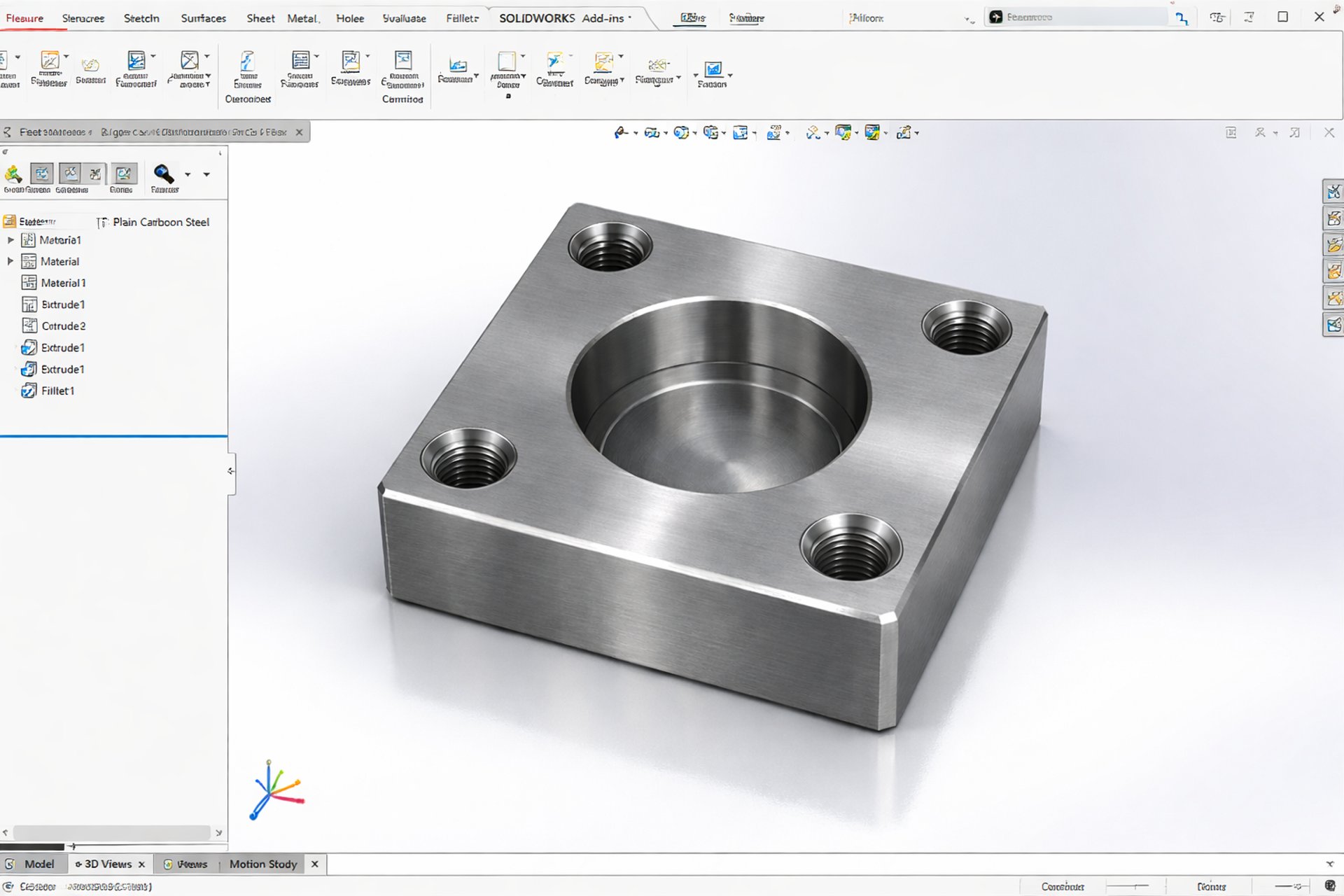Open SOLIDWORKS Add-ins tab
Viewport: 1344px width, 896px height.
561,18
